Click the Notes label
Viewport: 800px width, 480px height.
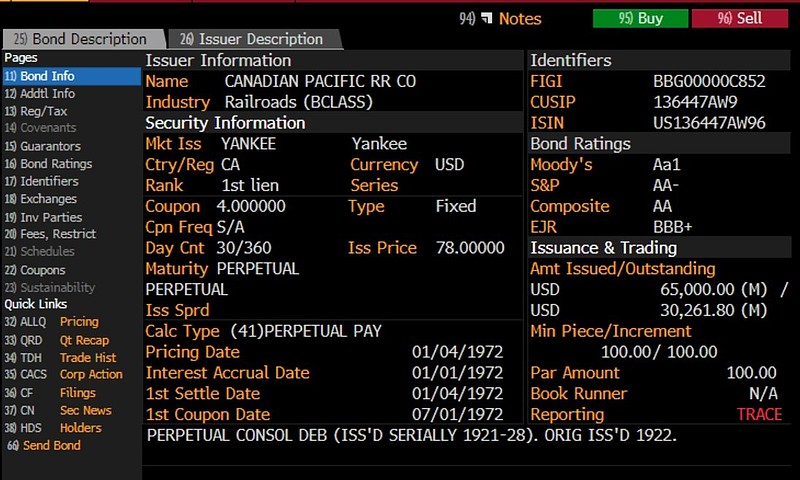point(520,18)
